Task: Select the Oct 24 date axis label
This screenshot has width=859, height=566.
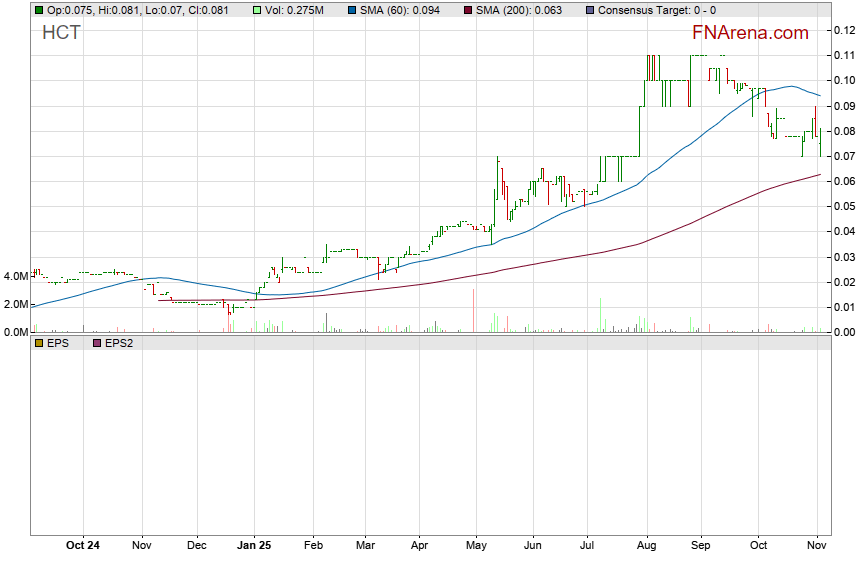Action: (x=83, y=546)
